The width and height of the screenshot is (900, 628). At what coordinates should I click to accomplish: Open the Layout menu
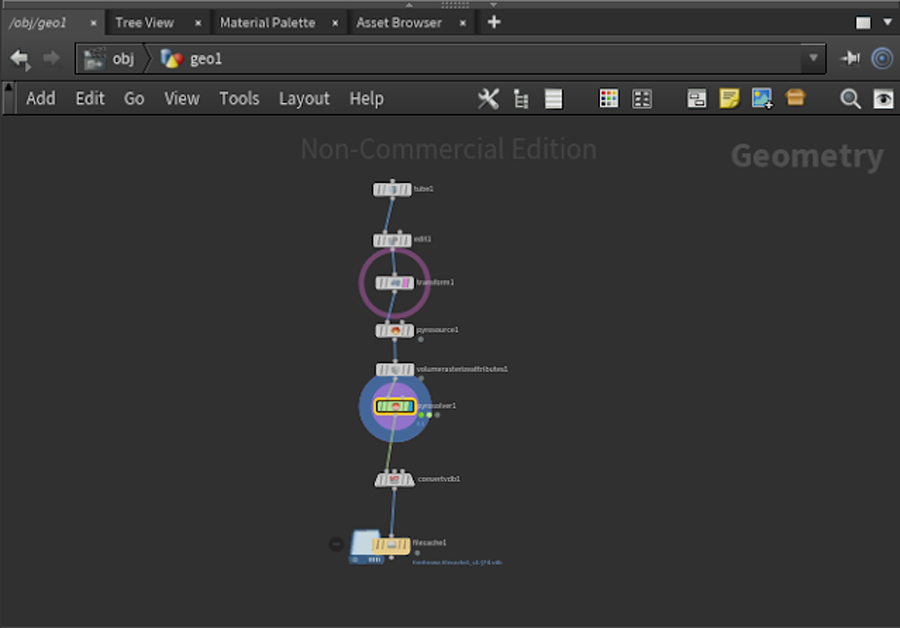pyautogui.click(x=304, y=98)
